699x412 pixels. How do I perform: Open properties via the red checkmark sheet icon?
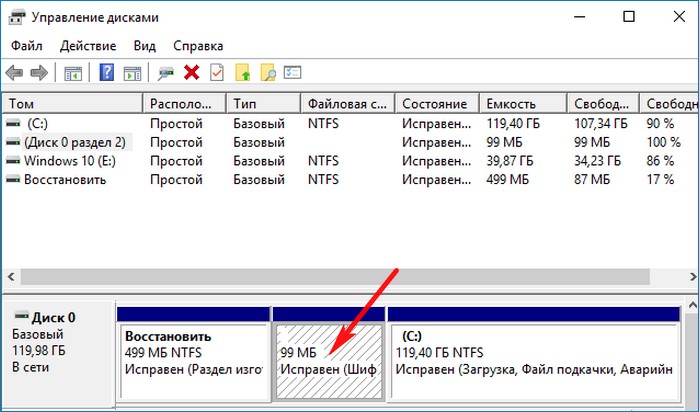(x=217, y=72)
